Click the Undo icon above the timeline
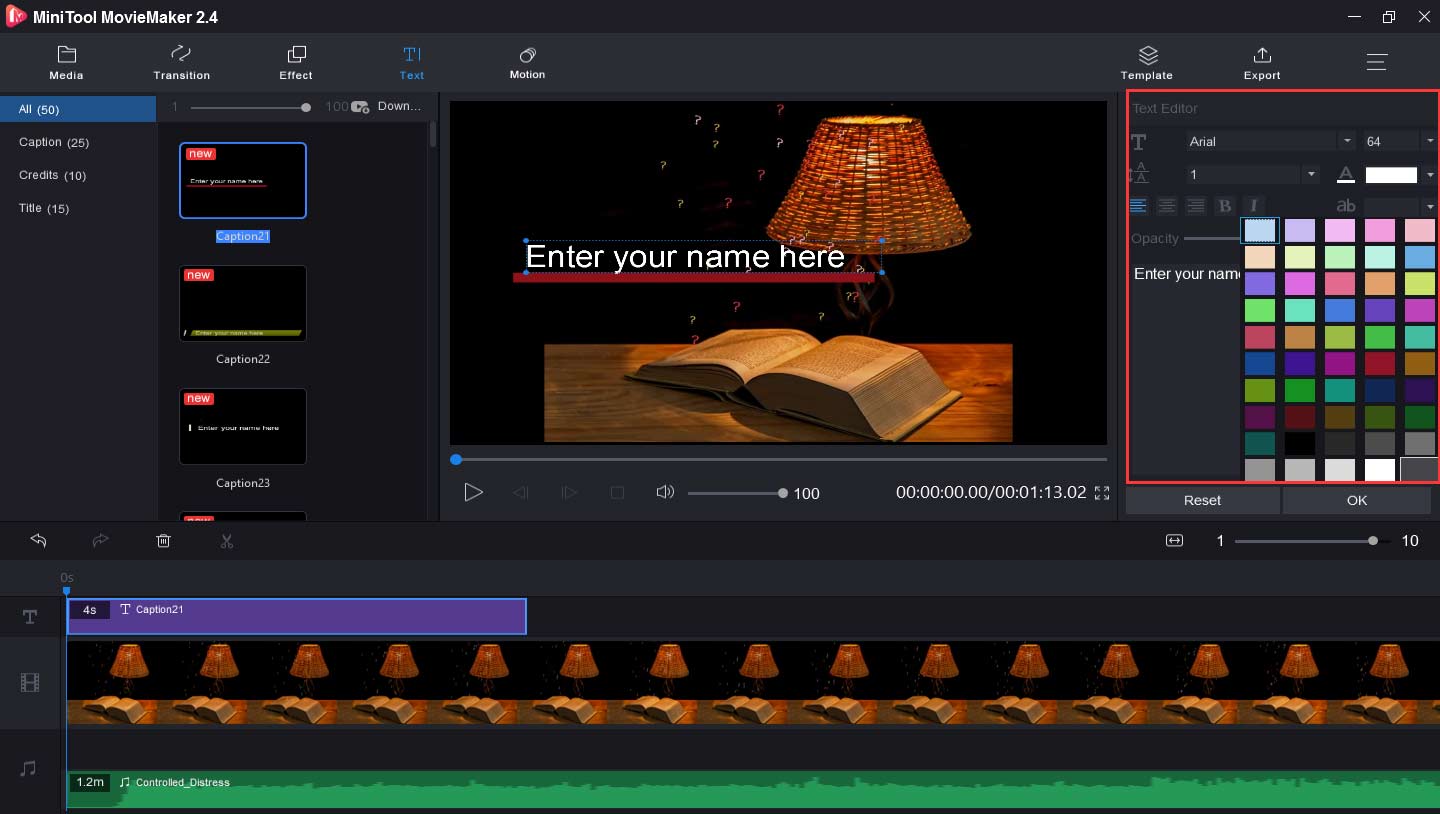The width and height of the screenshot is (1440, 814). point(38,541)
